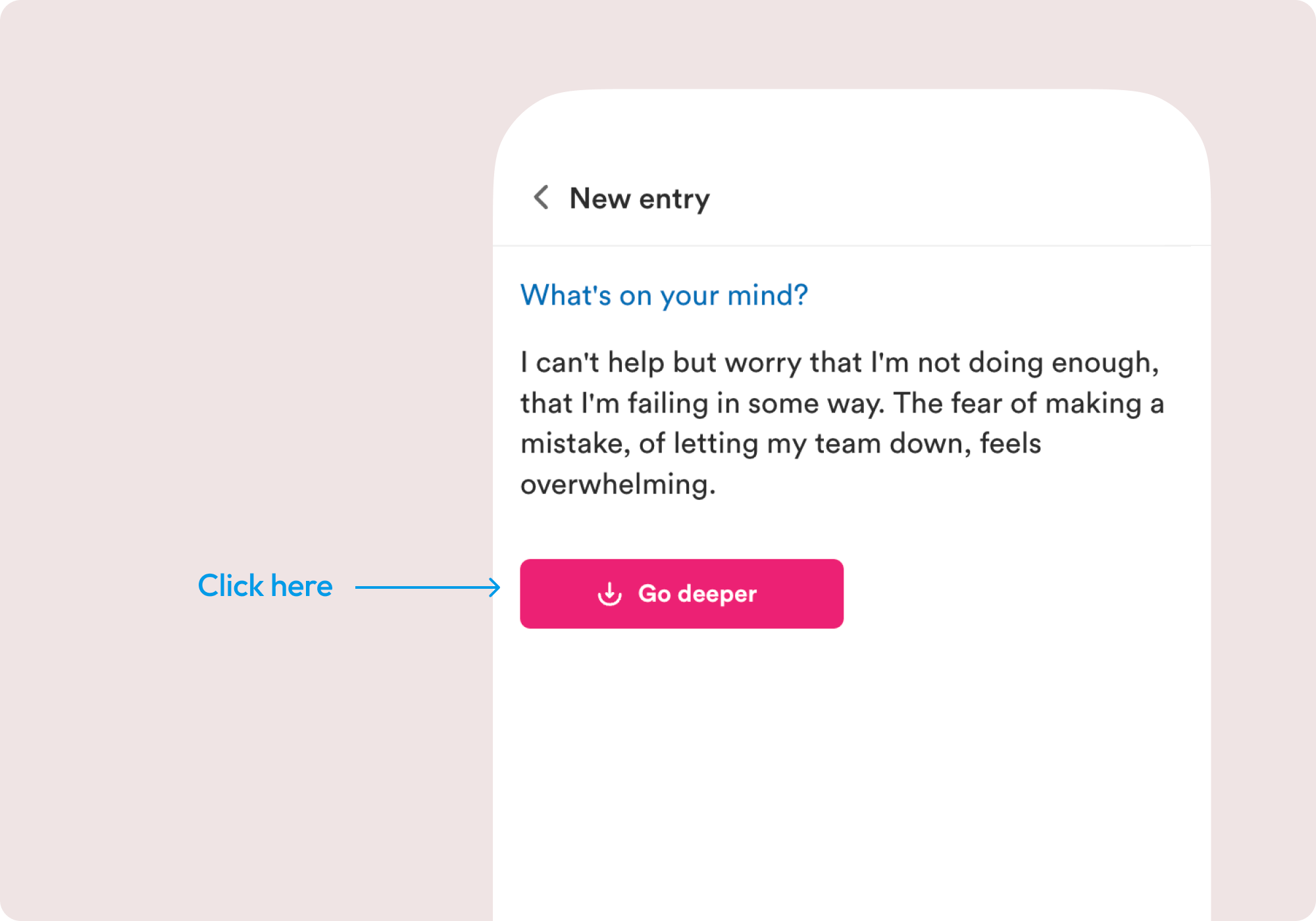
Task: Tap the Go deeper button
Action: click(x=682, y=593)
